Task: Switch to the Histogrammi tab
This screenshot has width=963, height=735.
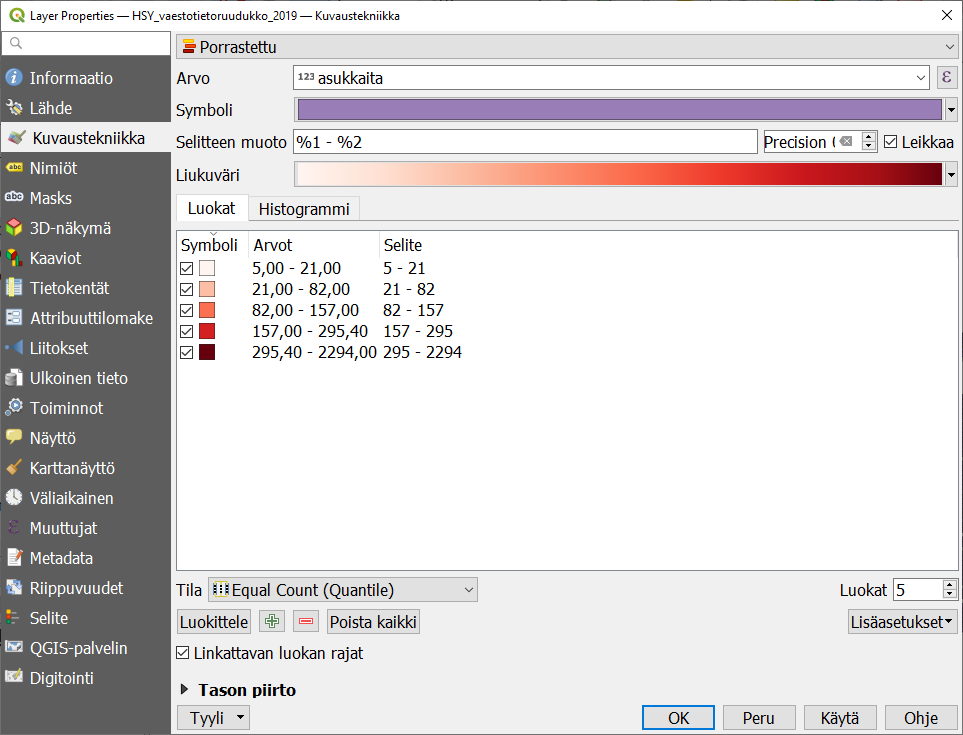Action: tap(303, 209)
